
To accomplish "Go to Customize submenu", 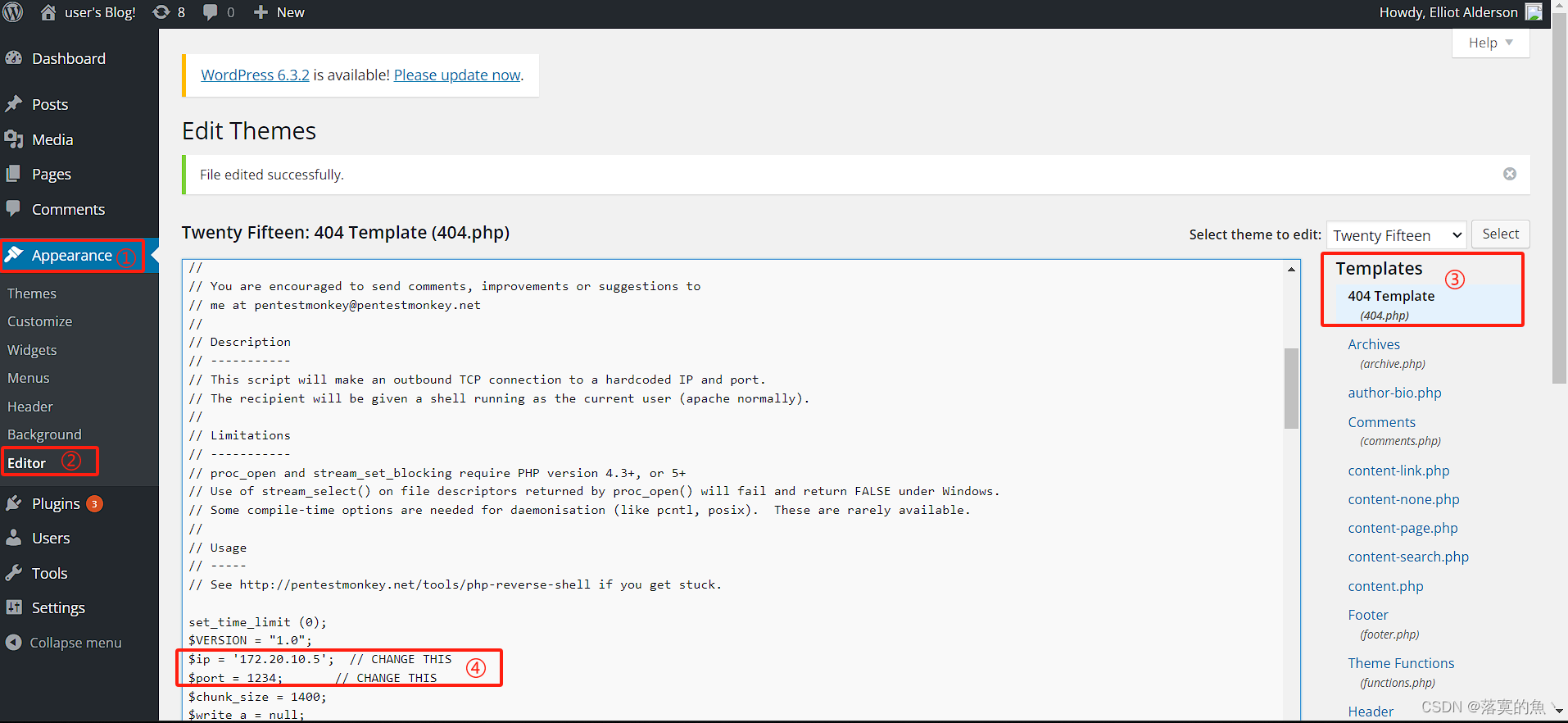I will [x=40, y=321].
